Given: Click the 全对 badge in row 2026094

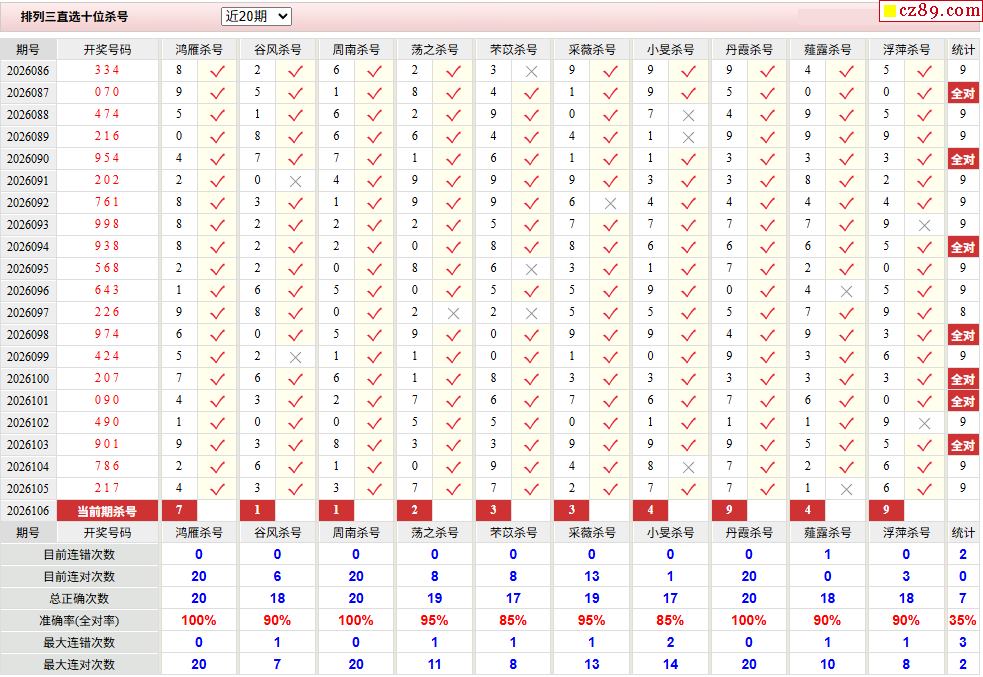Looking at the screenshot, I should tap(962, 248).
